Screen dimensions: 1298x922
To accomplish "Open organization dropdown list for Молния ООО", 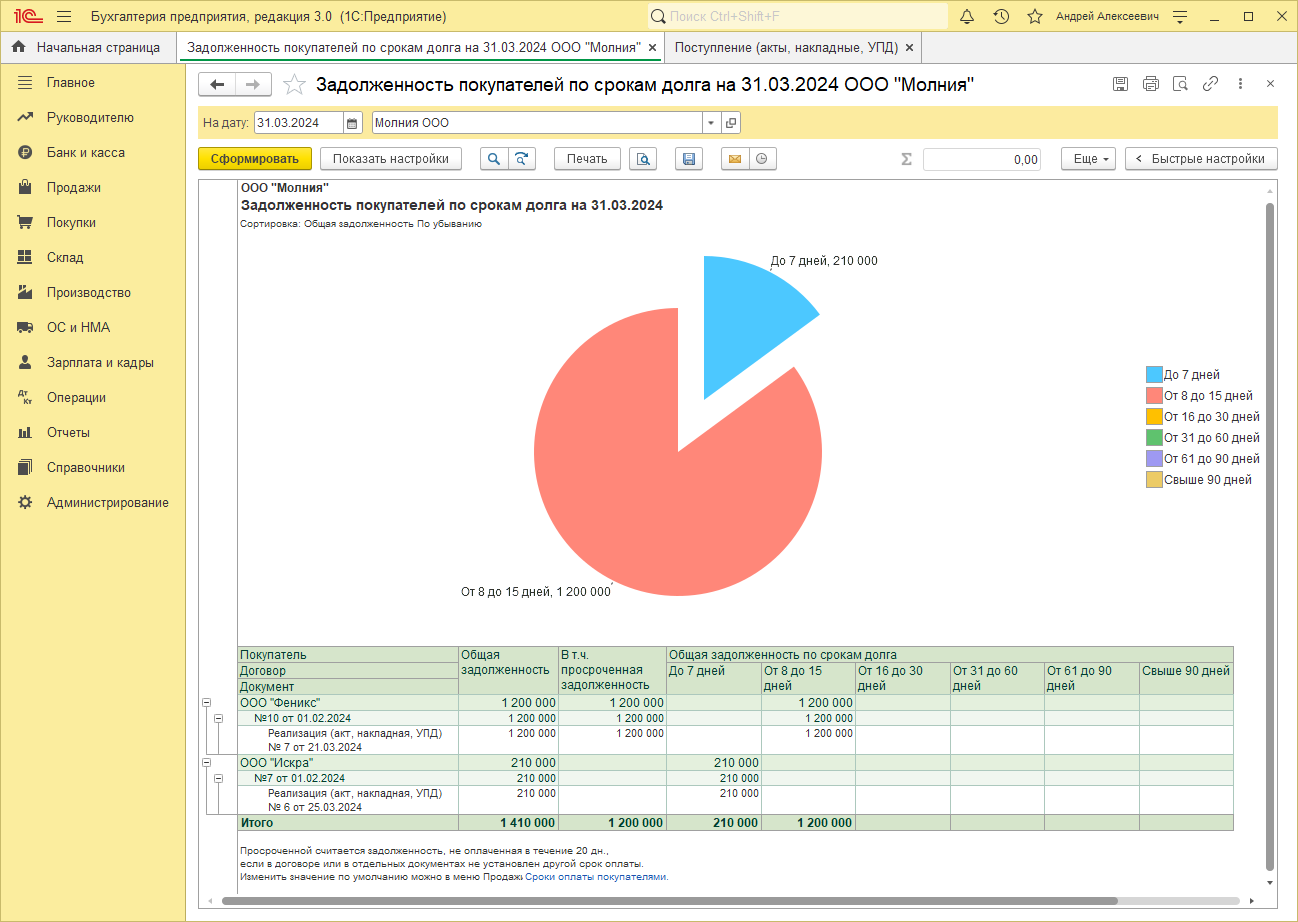I will 711,123.
